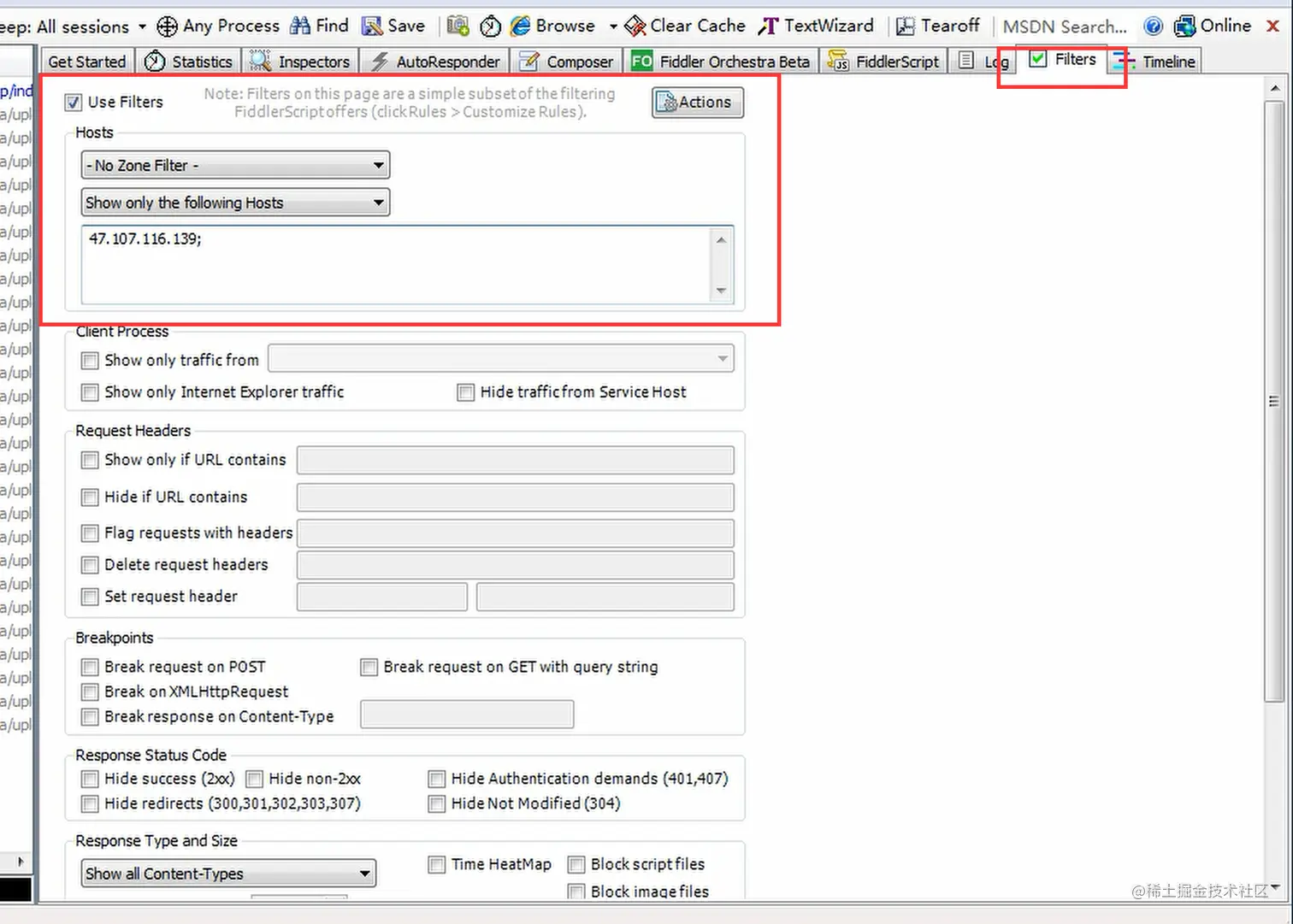Click the Any Process crosshair icon
The width and height of the screenshot is (1293, 924).
168,26
